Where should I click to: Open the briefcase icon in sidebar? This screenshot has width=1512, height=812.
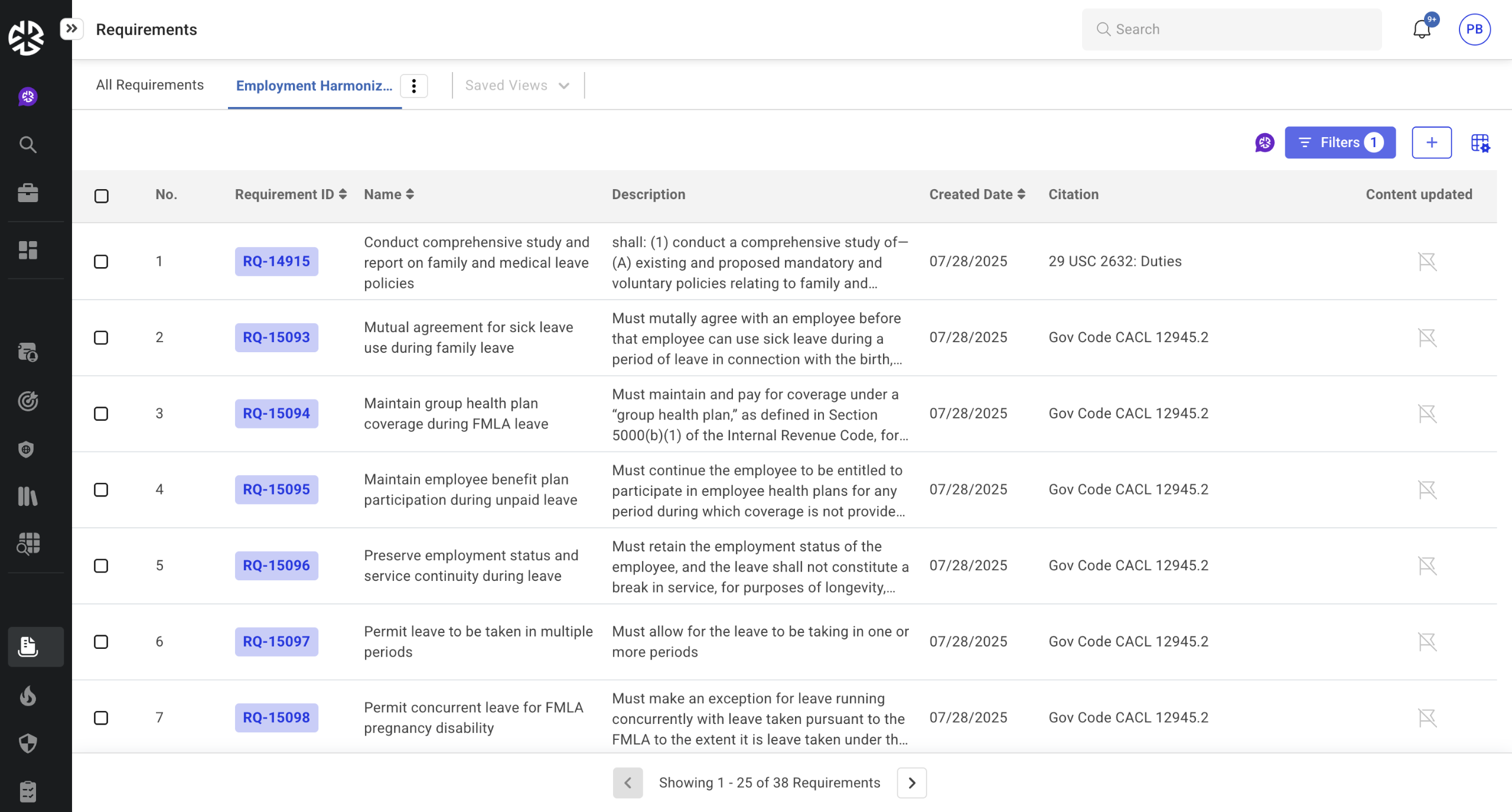[28, 193]
